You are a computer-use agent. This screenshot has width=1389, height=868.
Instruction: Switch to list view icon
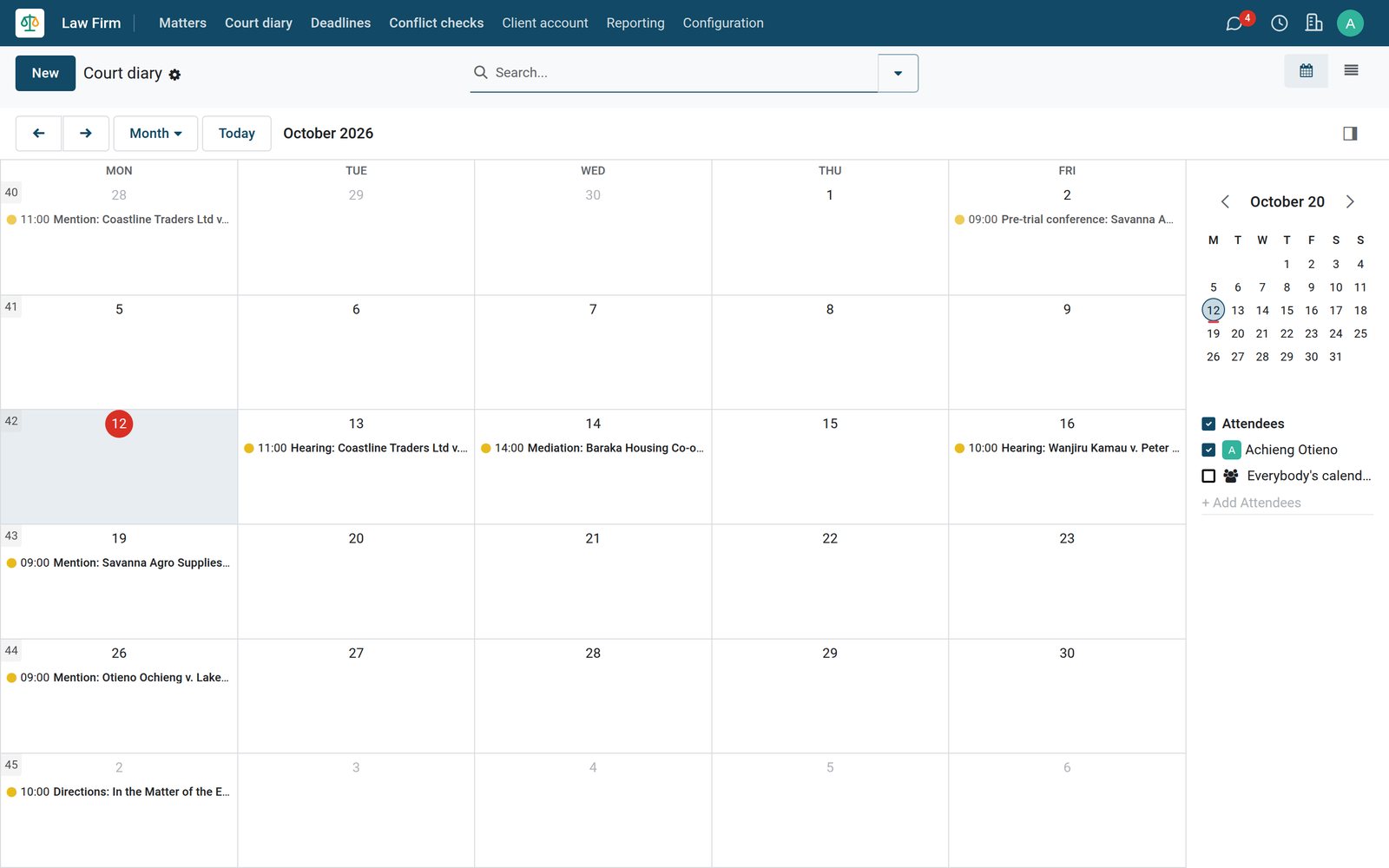(1351, 71)
